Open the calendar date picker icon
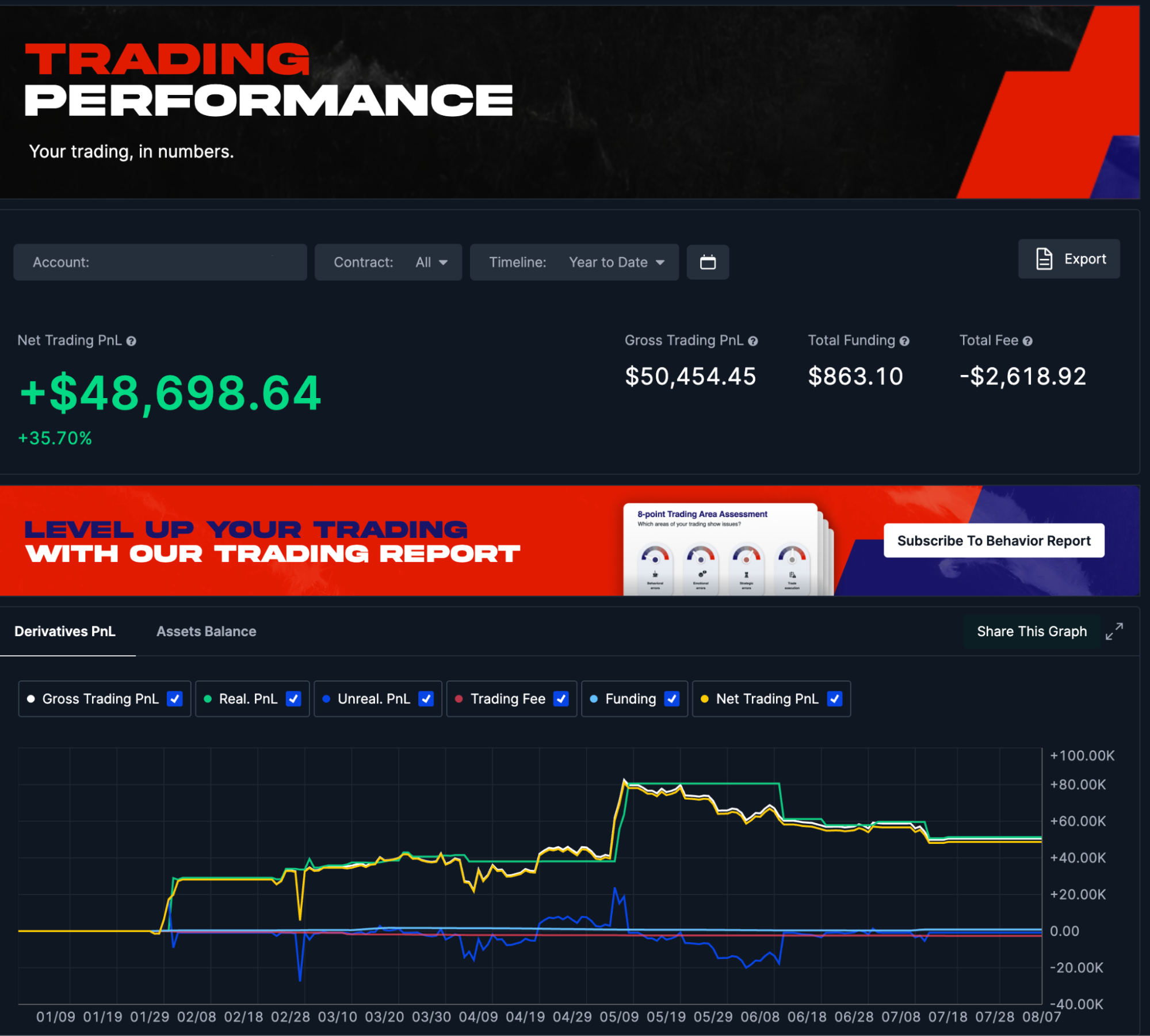1150x1036 pixels. point(708,262)
